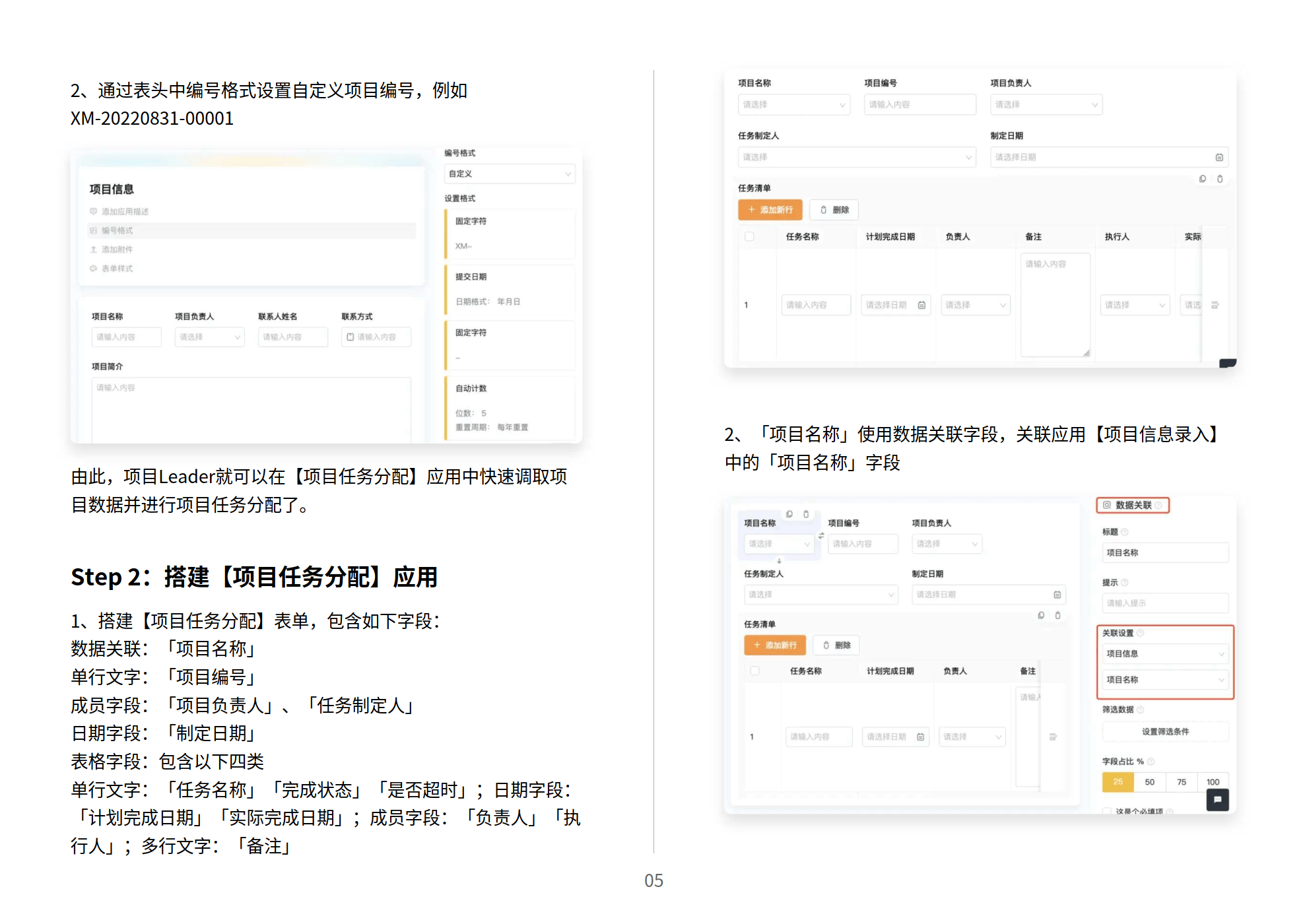Open 项目名称 dropdown in form with 执行人 column
The image size is (1307, 924).
[x=793, y=104]
